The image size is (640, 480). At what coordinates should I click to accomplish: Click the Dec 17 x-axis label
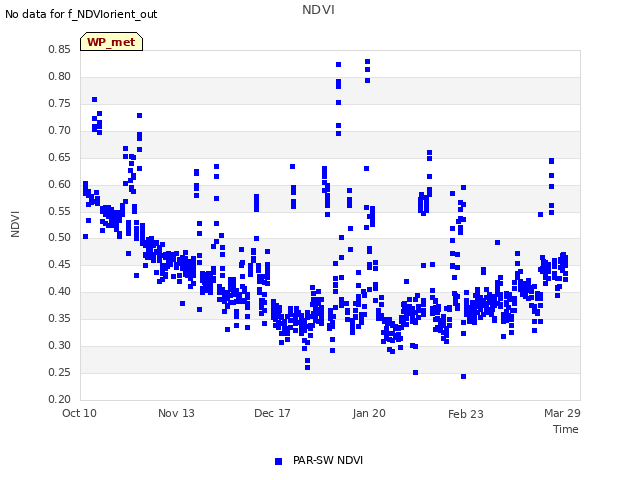[272, 413]
